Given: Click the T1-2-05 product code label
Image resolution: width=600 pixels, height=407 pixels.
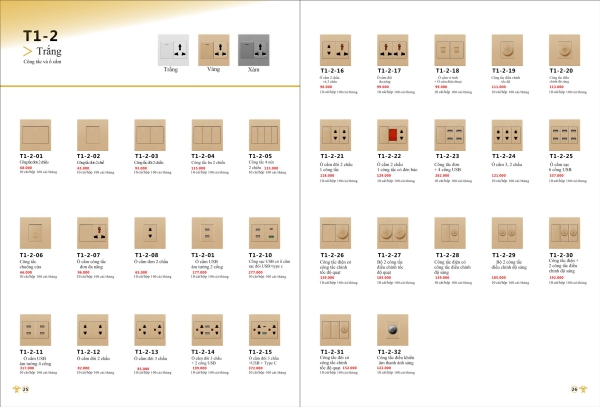Looking at the screenshot, I should pos(260,156).
